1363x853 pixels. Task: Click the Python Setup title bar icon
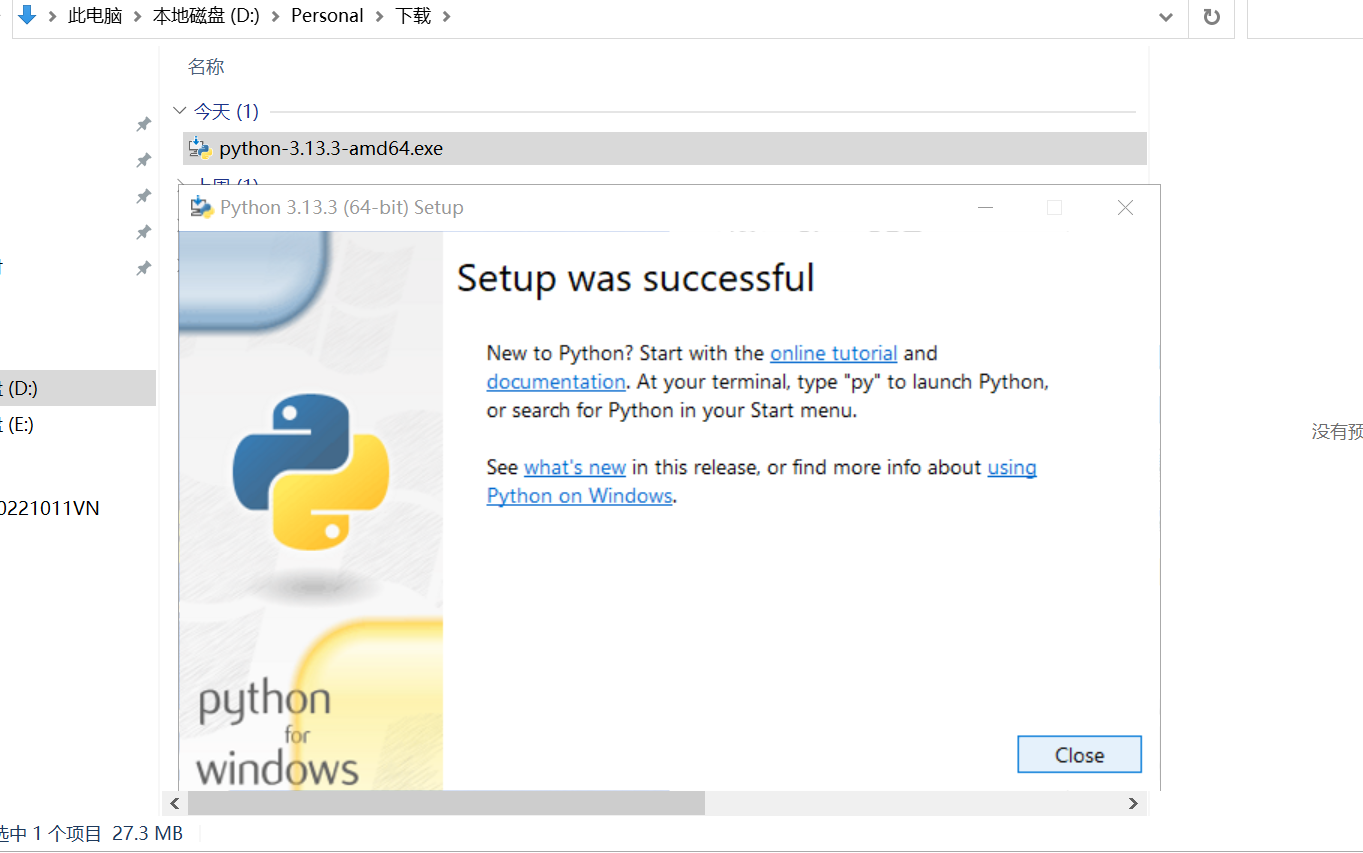pos(202,207)
